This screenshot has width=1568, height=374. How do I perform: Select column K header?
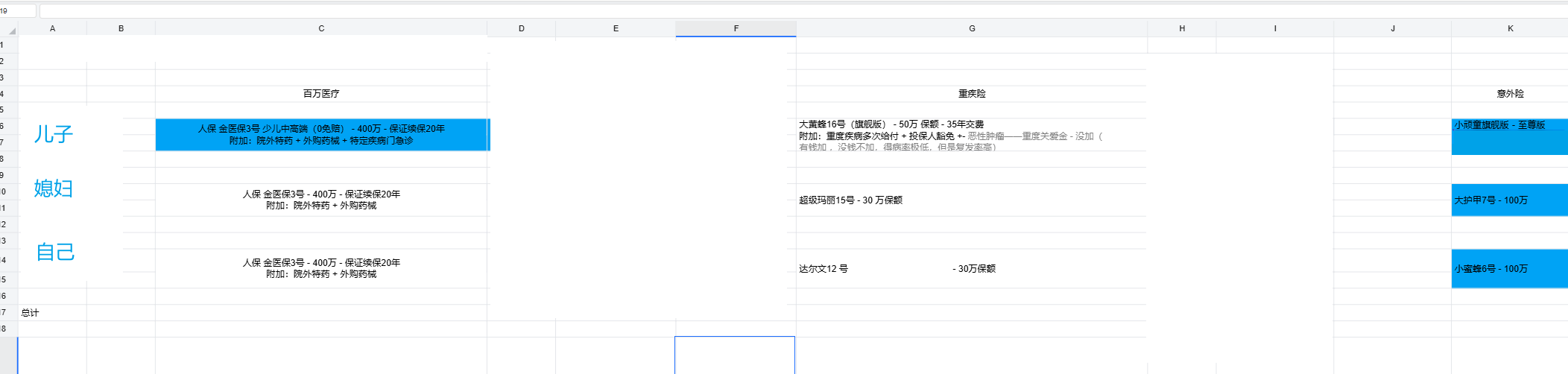1510,28
